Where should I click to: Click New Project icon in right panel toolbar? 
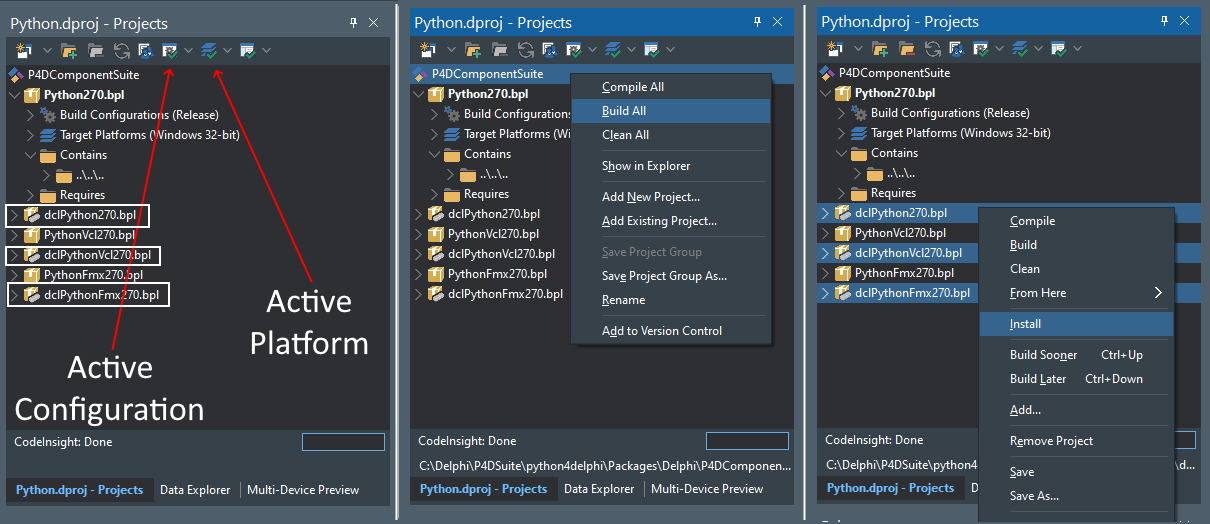[x=834, y=48]
